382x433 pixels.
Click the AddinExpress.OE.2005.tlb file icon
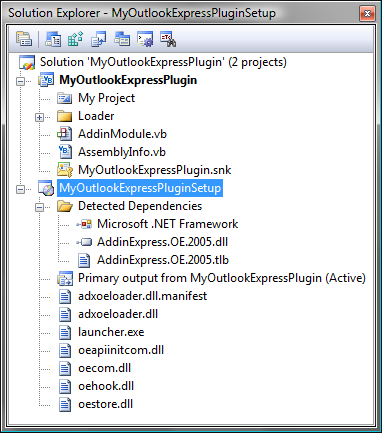pos(84,260)
